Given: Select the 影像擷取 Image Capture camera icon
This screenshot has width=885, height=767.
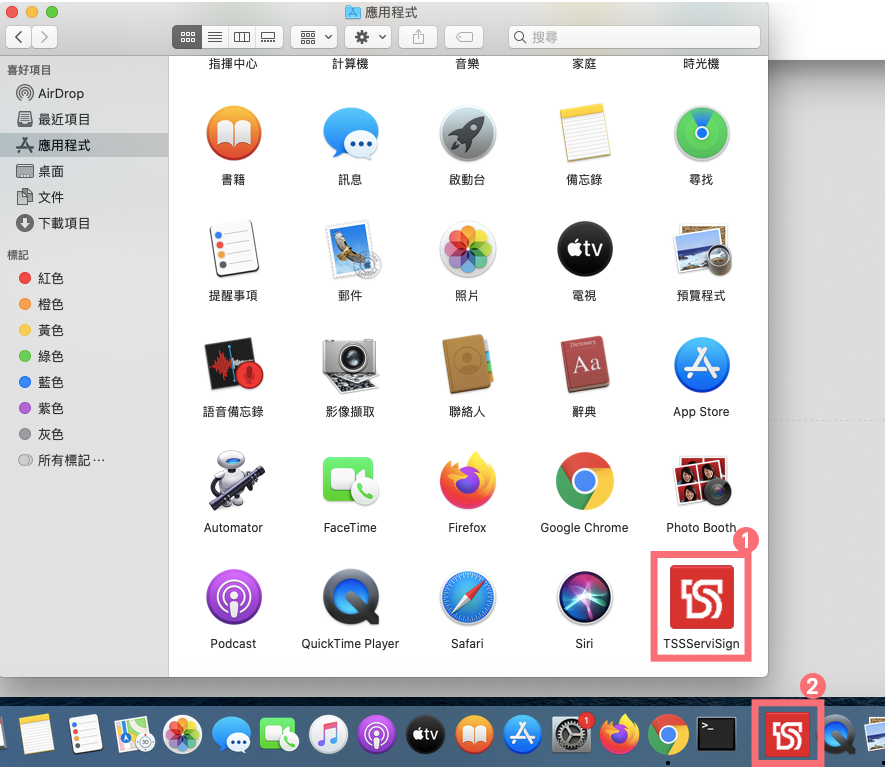Looking at the screenshot, I should pyautogui.click(x=351, y=365).
